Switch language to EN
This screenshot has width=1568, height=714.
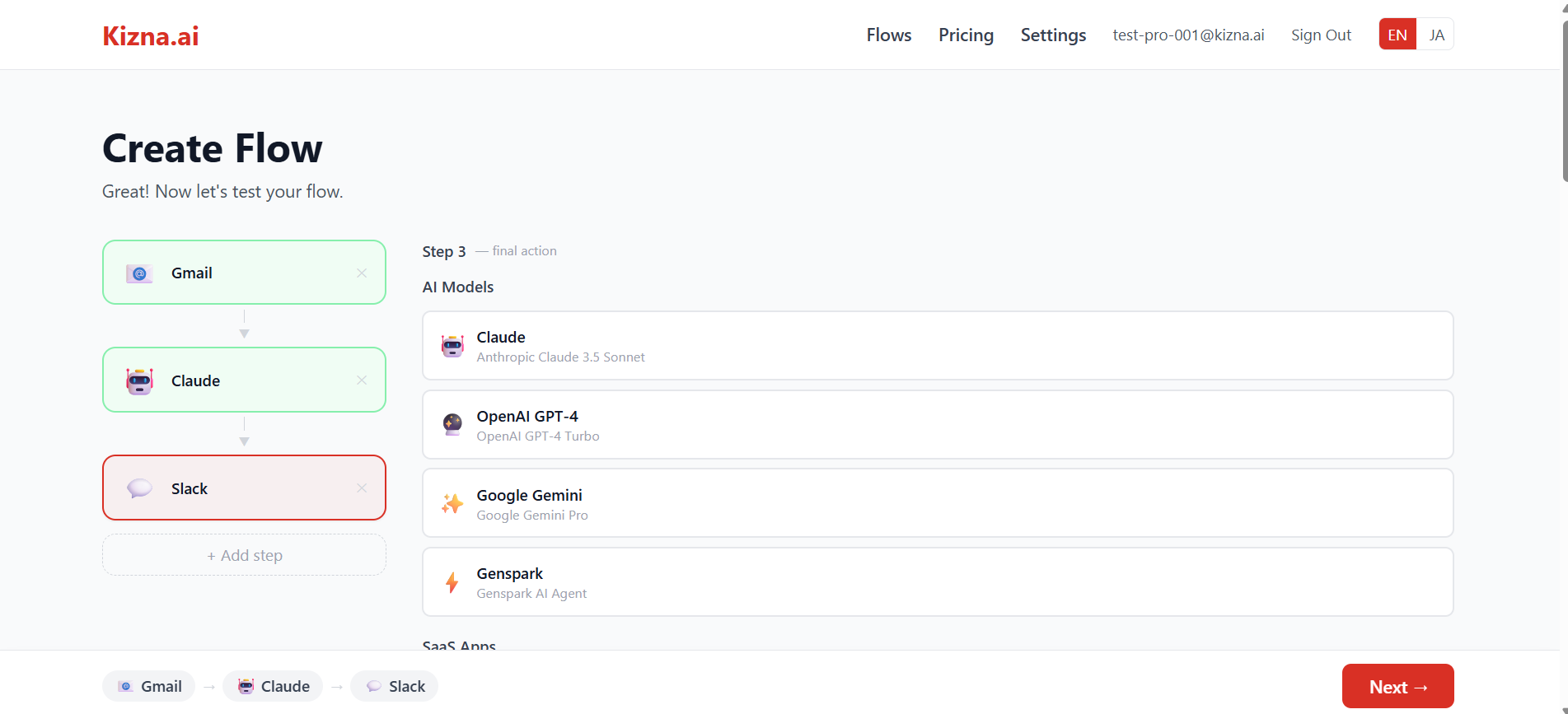(x=1397, y=35)
